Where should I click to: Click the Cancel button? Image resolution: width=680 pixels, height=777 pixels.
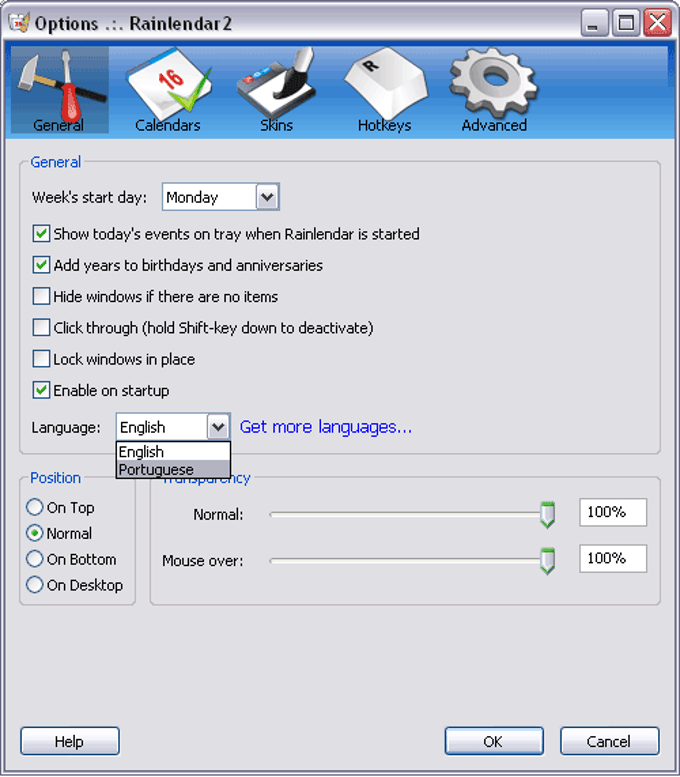(x=610, y=741)
